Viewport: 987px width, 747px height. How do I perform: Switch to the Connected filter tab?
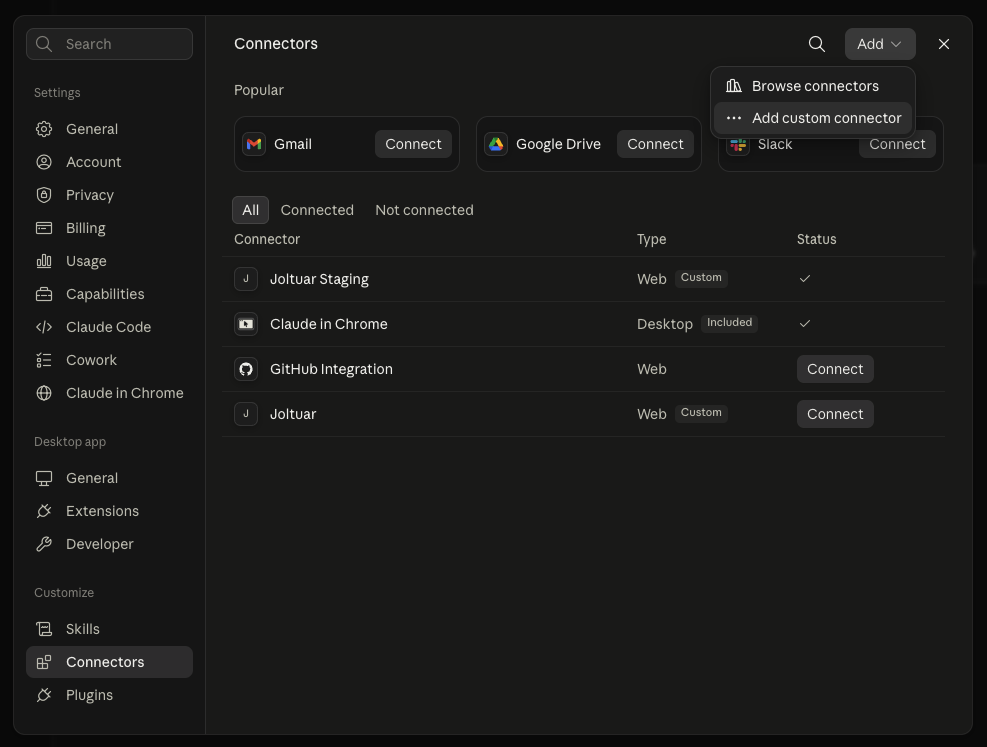pos(317,210)
